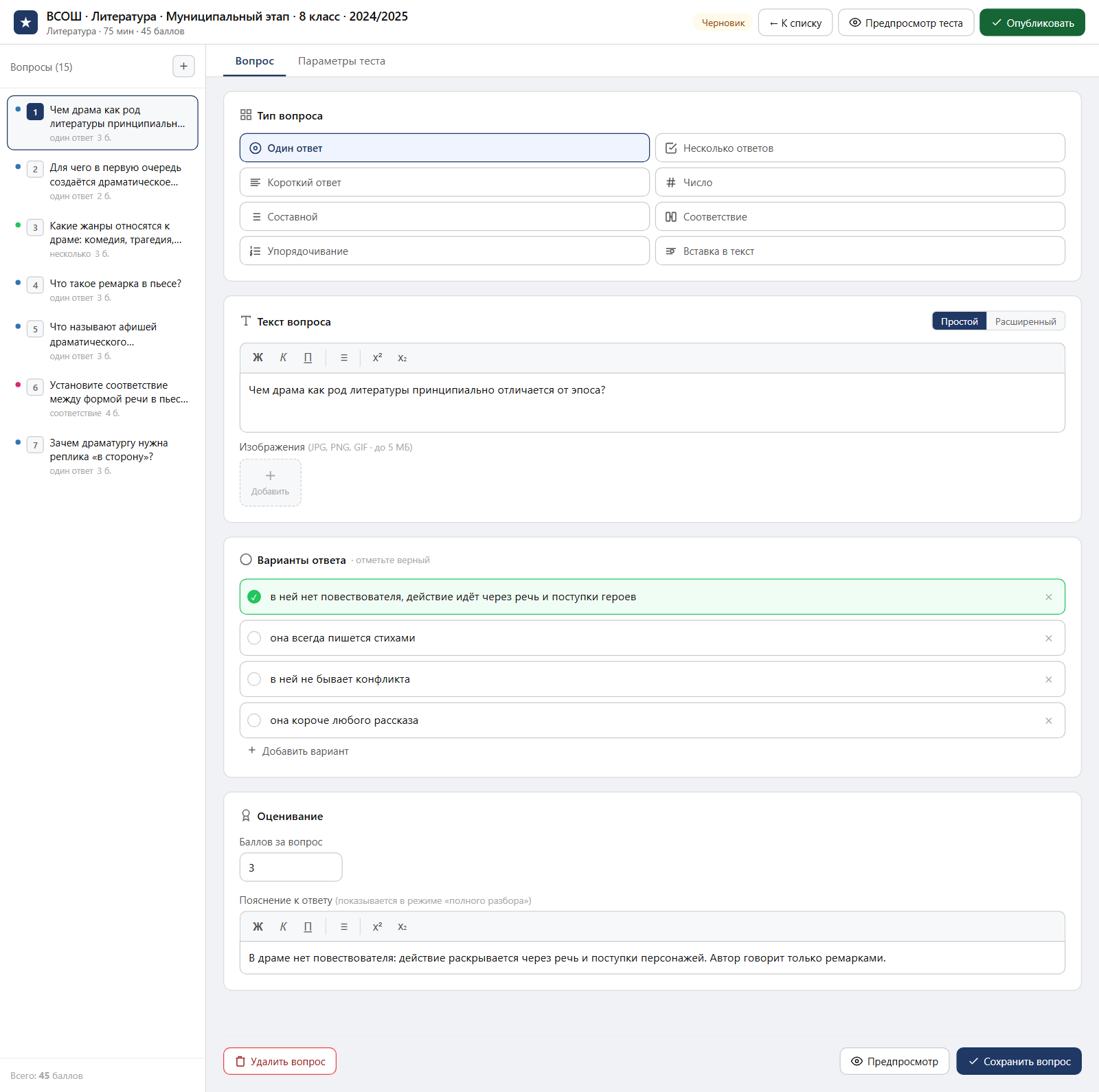Click the star logo icon
1099x1092 pixels.
25,23
